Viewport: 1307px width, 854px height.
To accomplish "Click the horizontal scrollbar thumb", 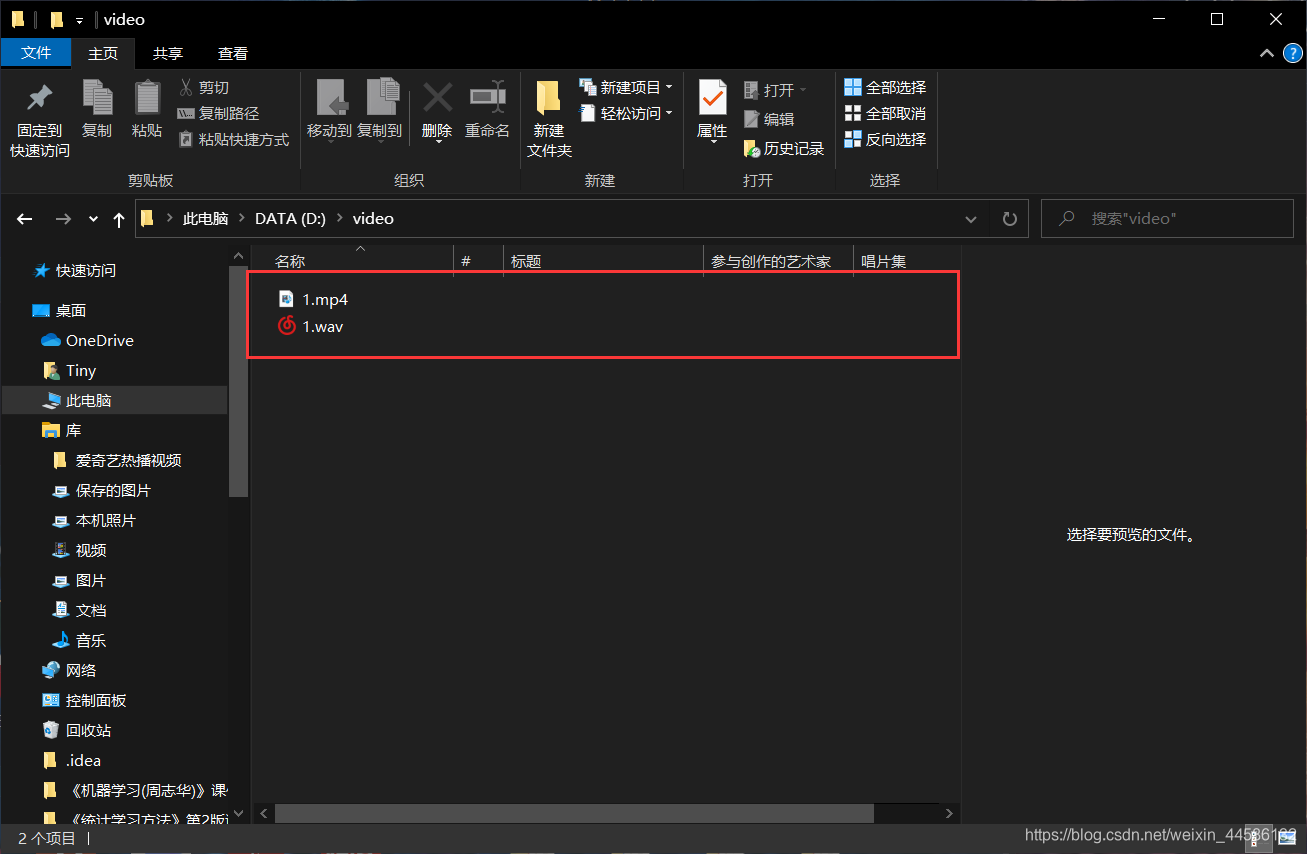I will (x=574, y=814).
